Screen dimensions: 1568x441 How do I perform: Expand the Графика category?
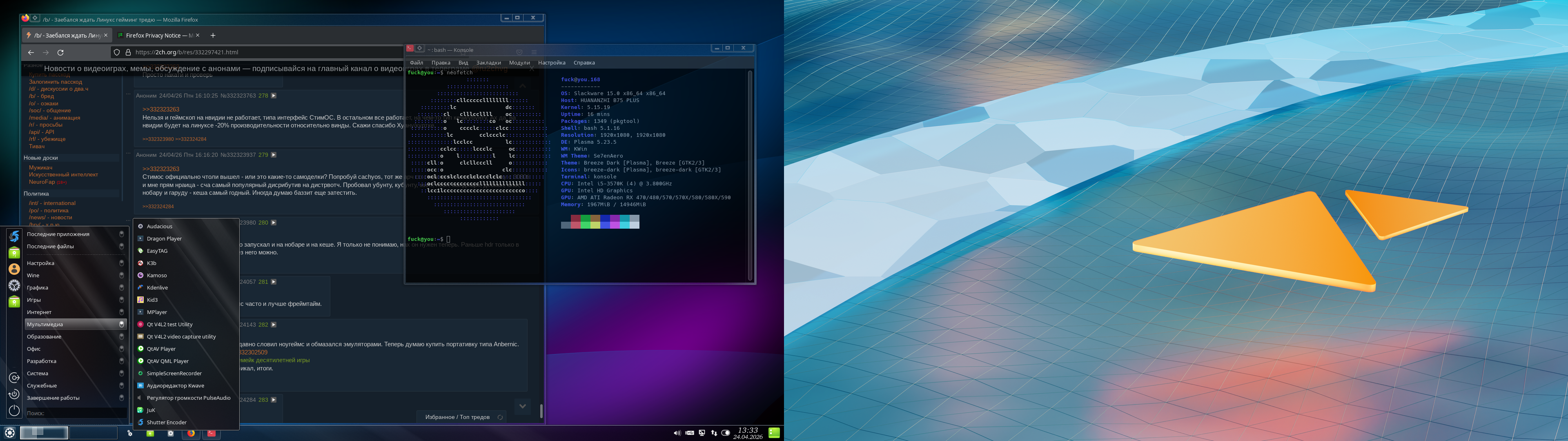[76, 287]
